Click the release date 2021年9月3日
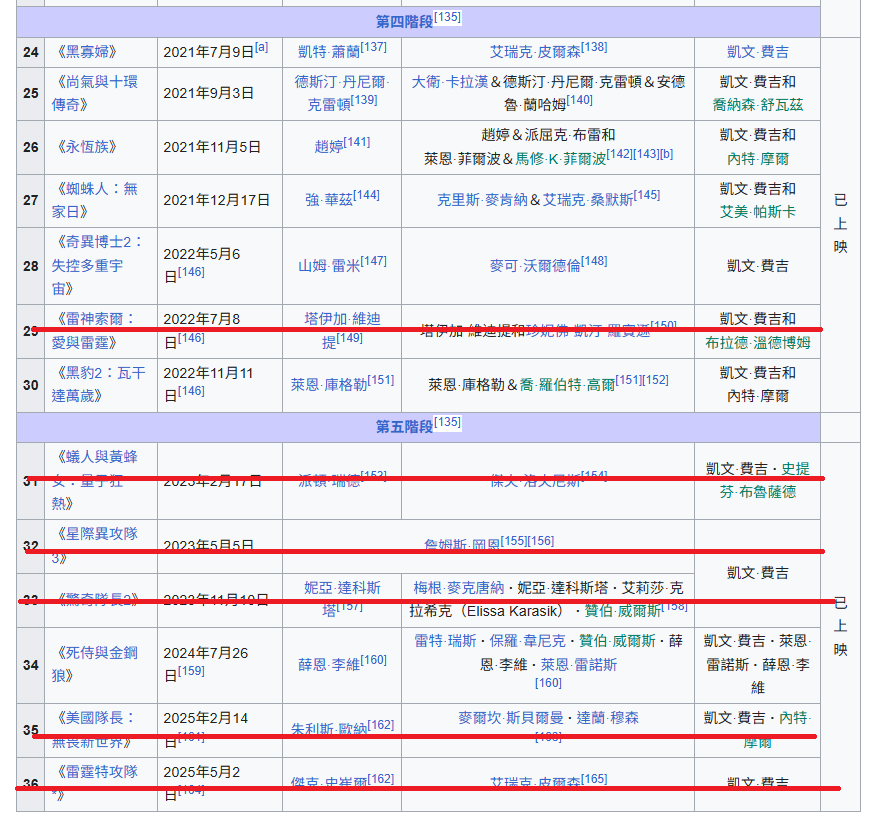The image size is (894, 830). click(209, 93)
